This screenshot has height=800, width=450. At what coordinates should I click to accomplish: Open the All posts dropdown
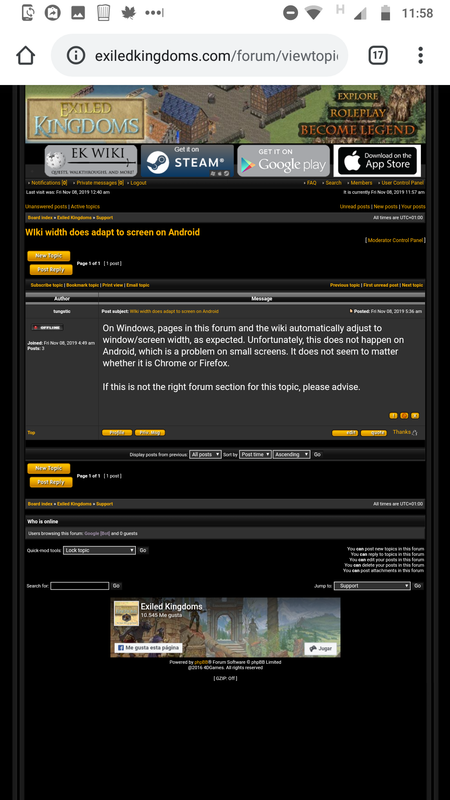pos(205,454)
